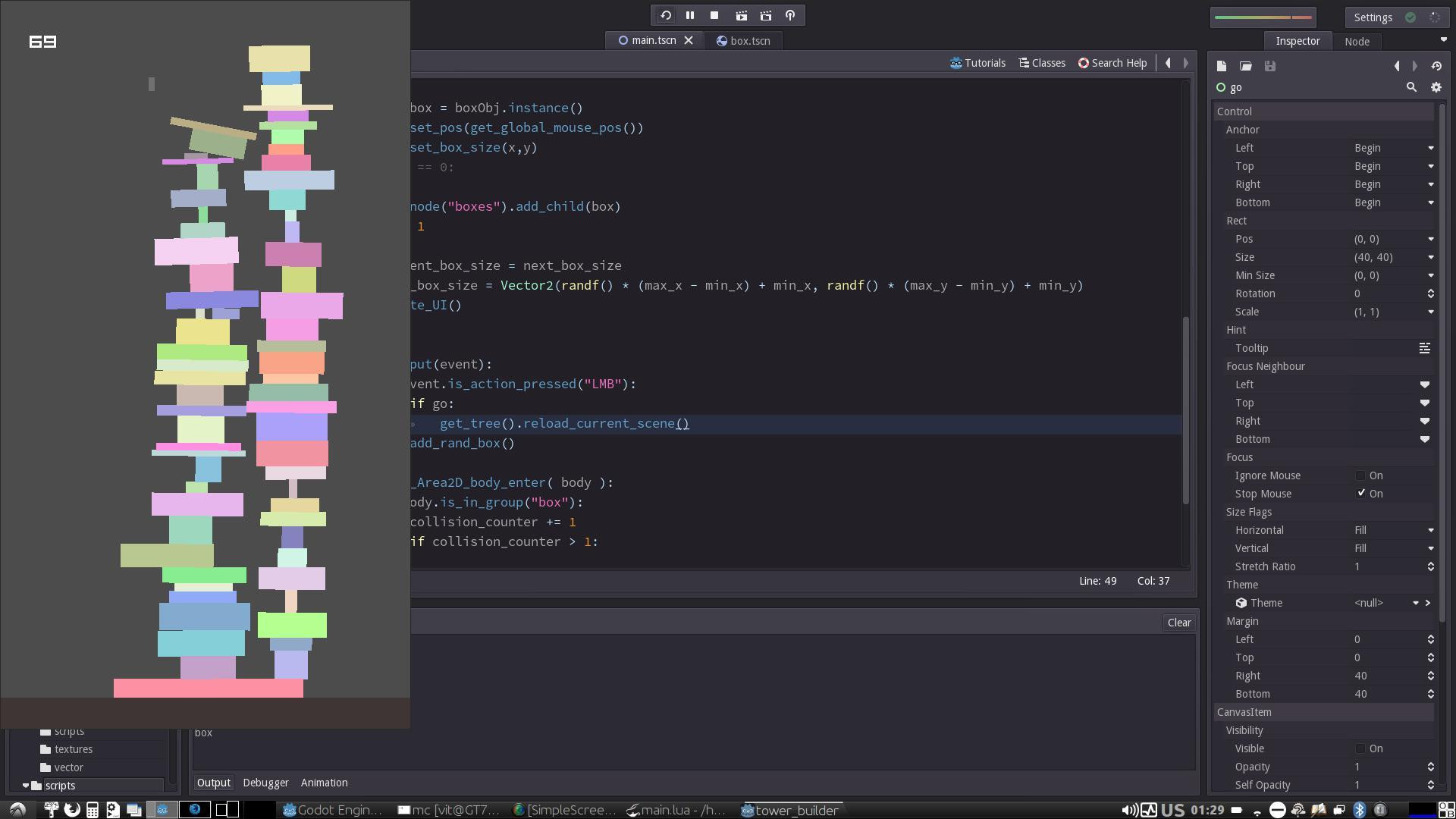Open Inspector object history icon
The height and width of the screenshot is (819, 1456).
click(1436, 66)
